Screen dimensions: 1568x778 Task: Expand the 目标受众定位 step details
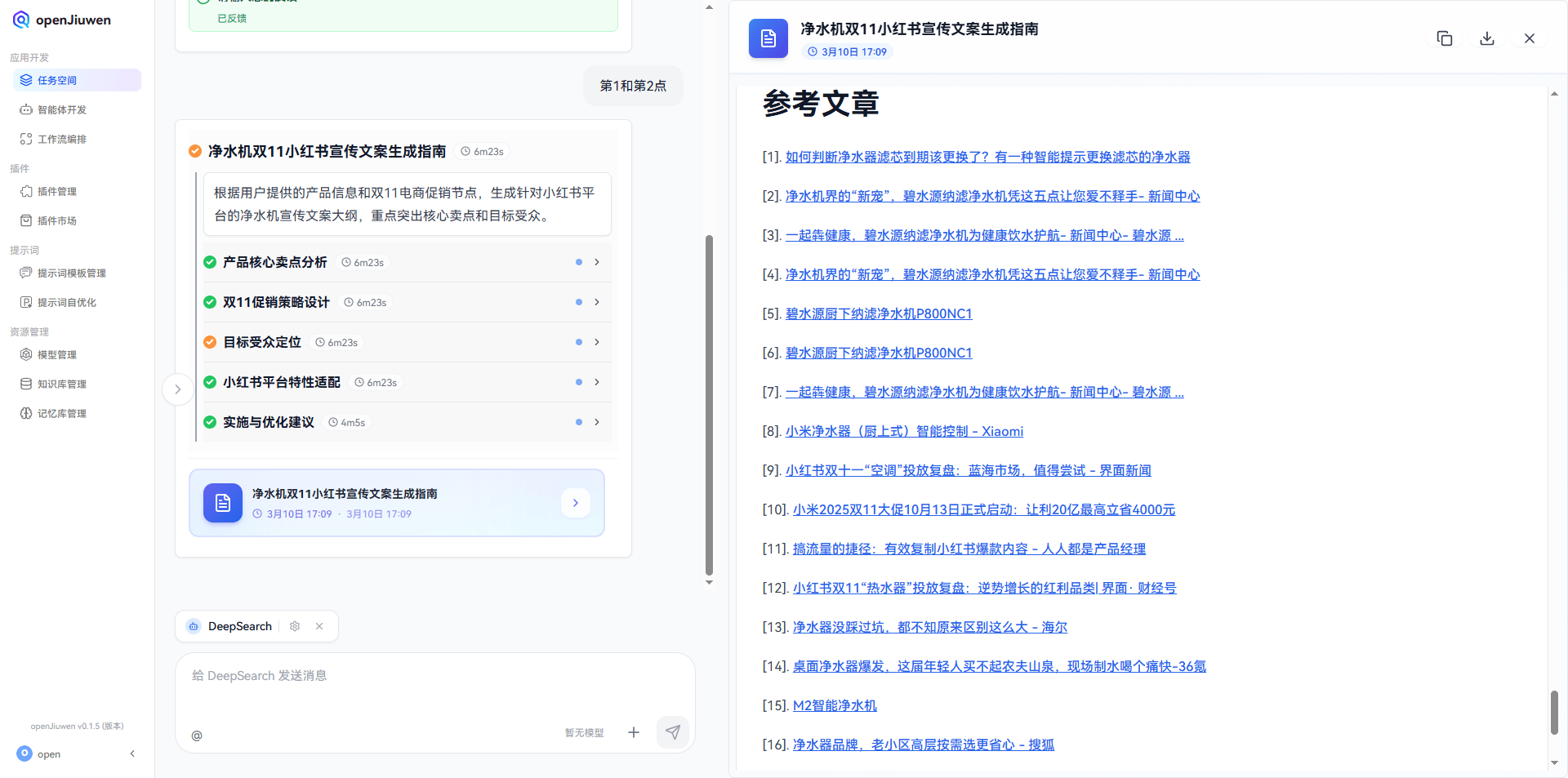[x=597, y=342]
